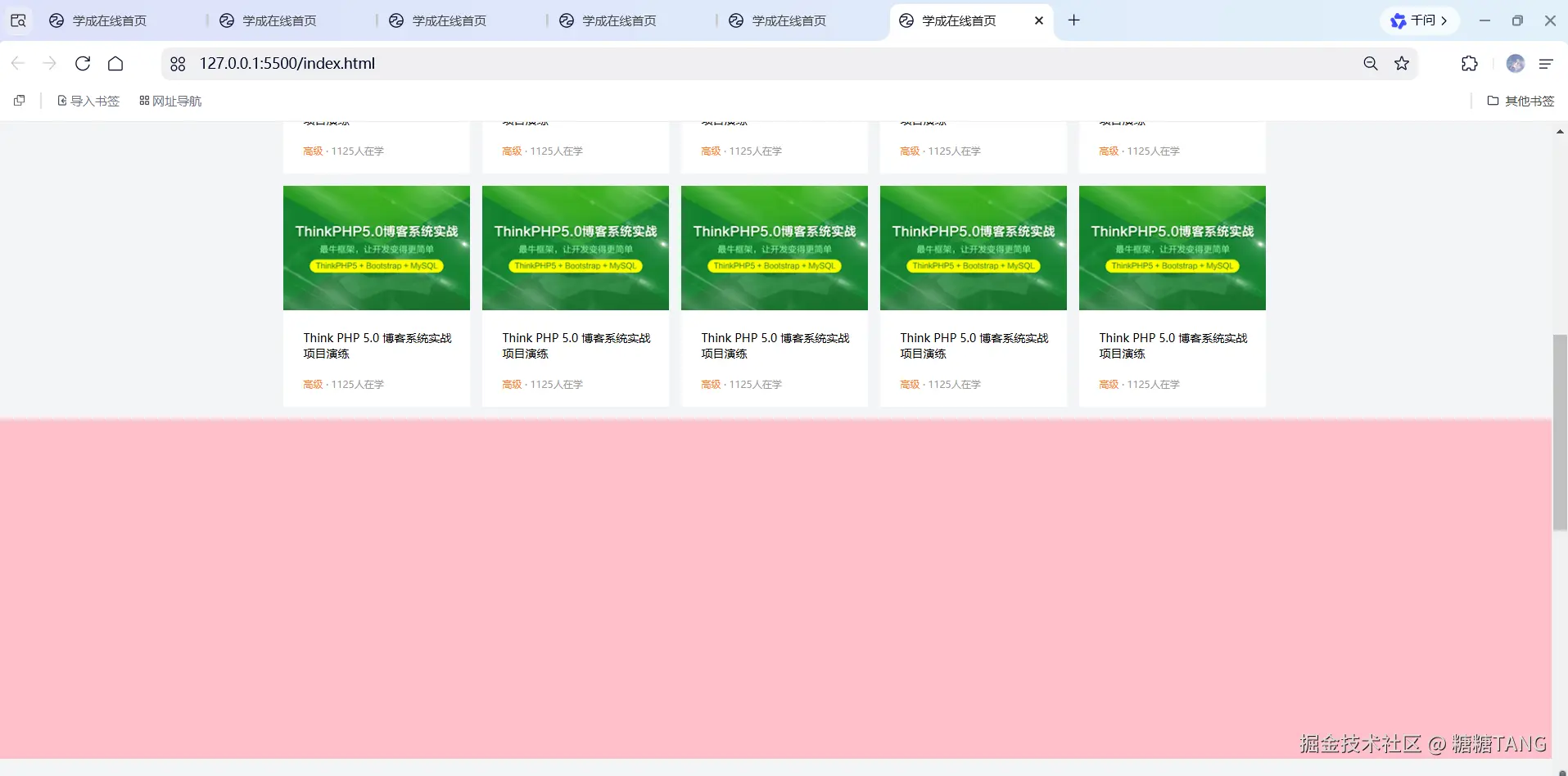Open the fourth ThinkPHP5.0 course thumbnail
This screenshot has height=776, width=1568.
point(974,248)
